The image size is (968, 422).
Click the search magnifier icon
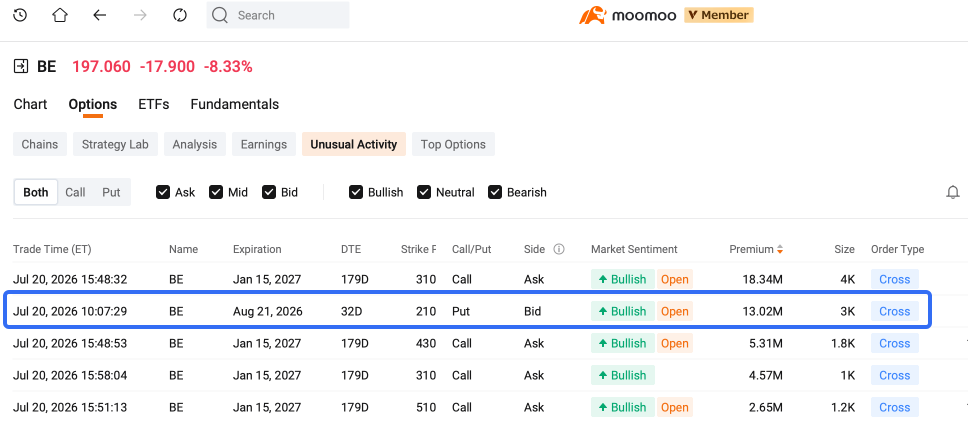(220, 15)
